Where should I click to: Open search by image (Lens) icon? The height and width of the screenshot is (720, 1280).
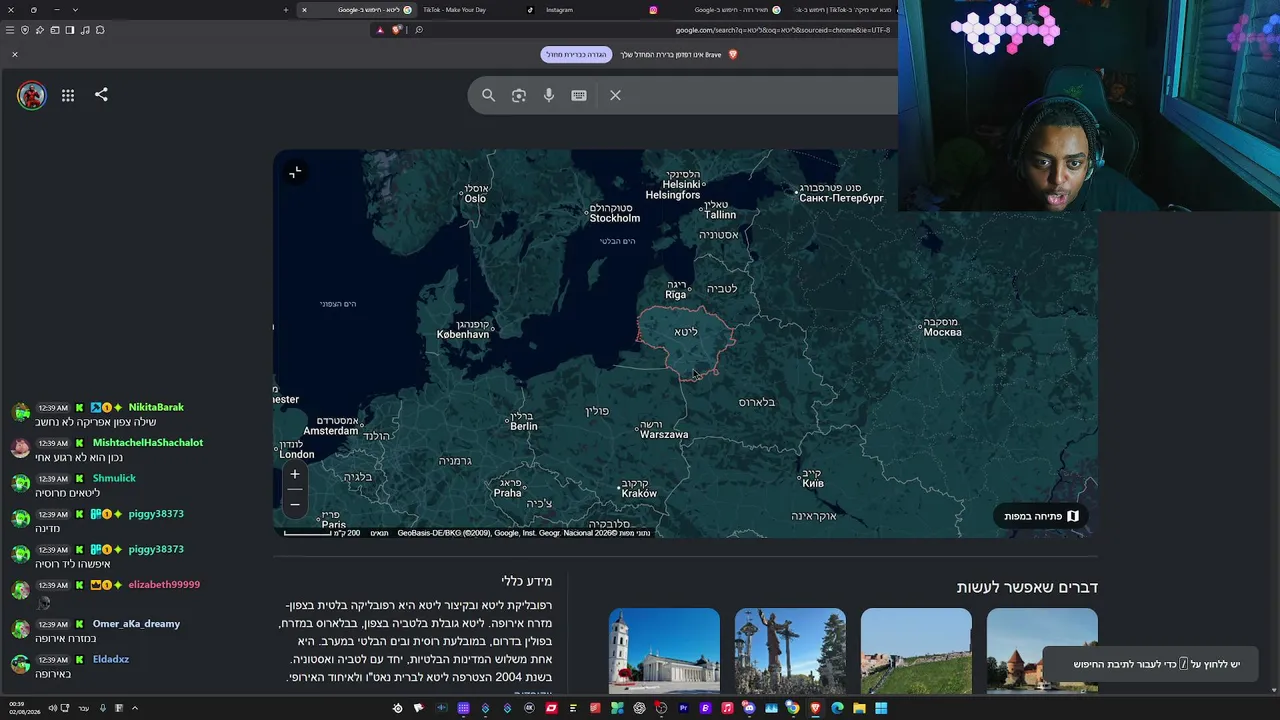pyautogui.click(x=518, y=95)
